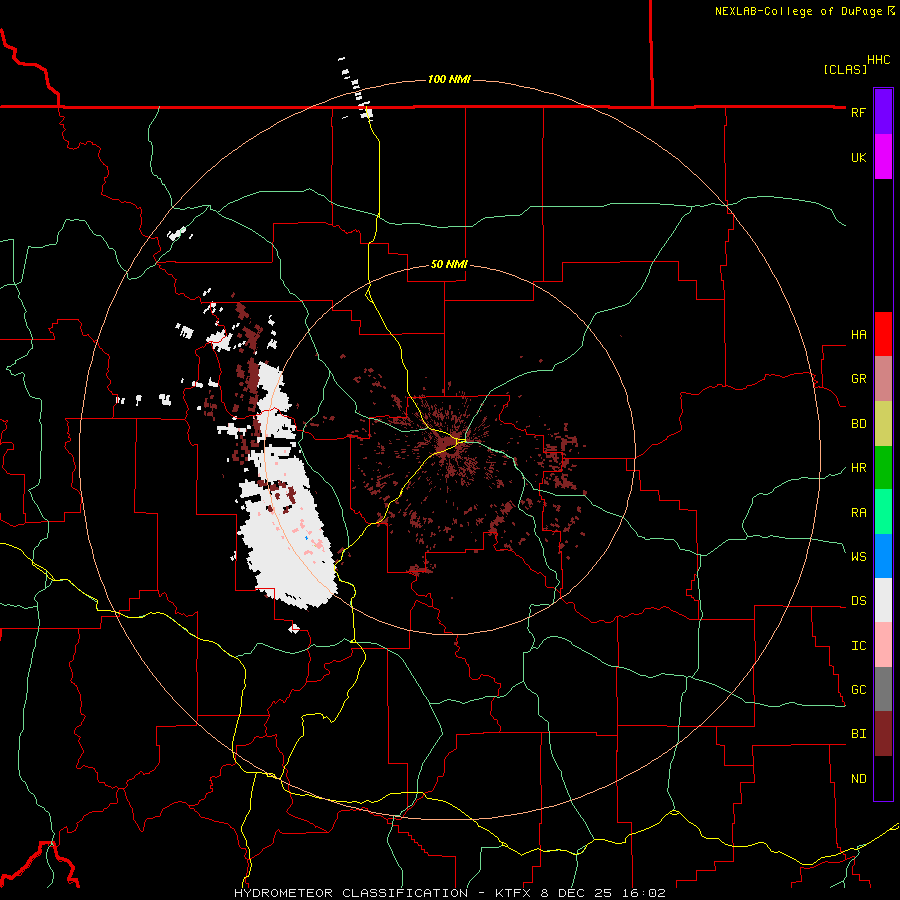Click the IC legend label
900x900 pixels.
tap(858, 645)
